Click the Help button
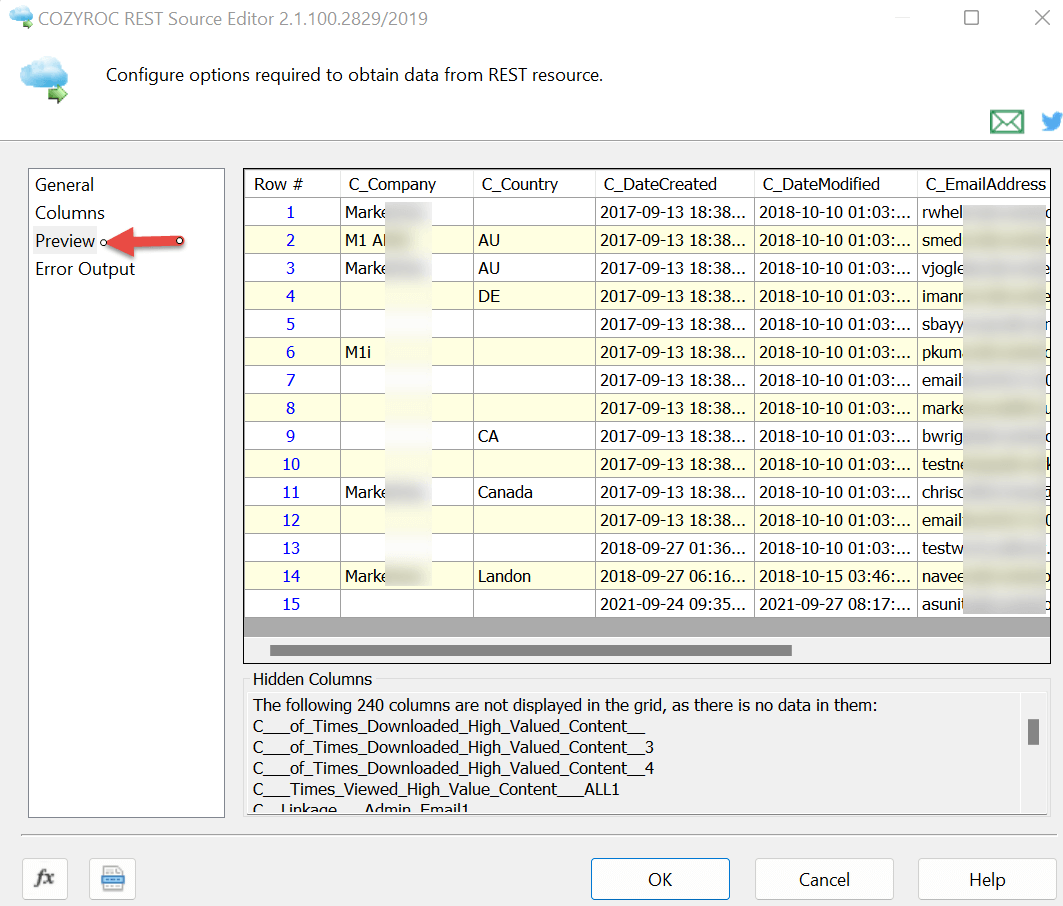The width and height of the screenshot is (1063, 906). (x=987, y=879)
